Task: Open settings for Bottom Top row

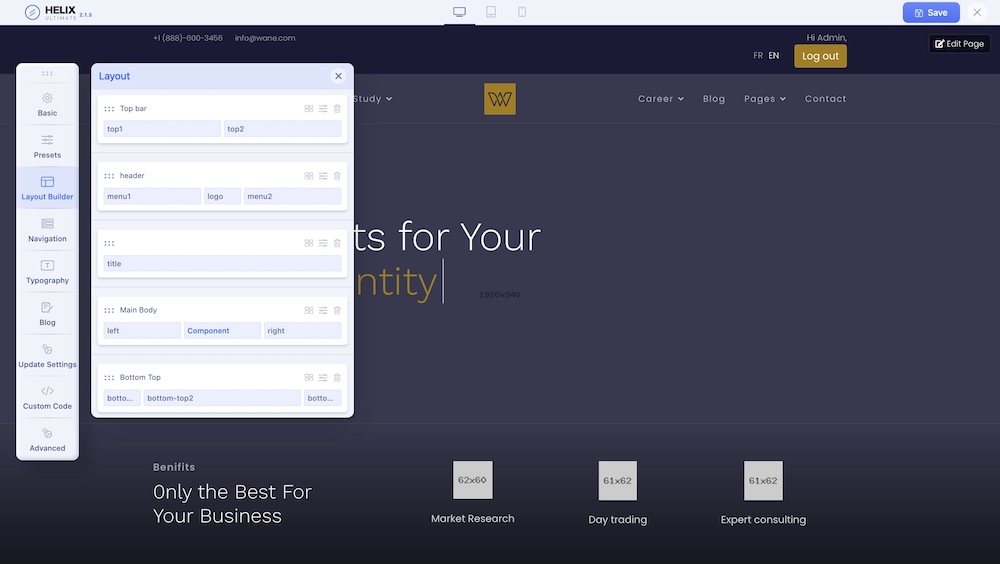Action: [323, 377]
